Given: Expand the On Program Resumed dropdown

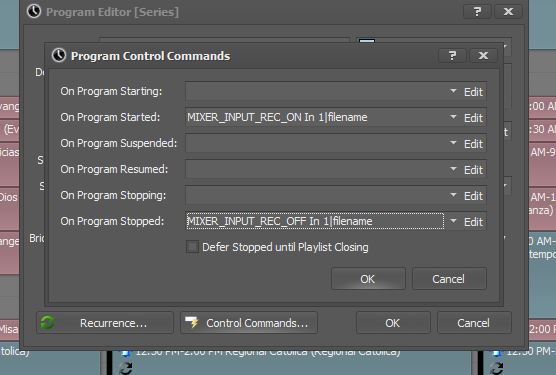Looking at the screenshot, I should click(x=453, y=169).
